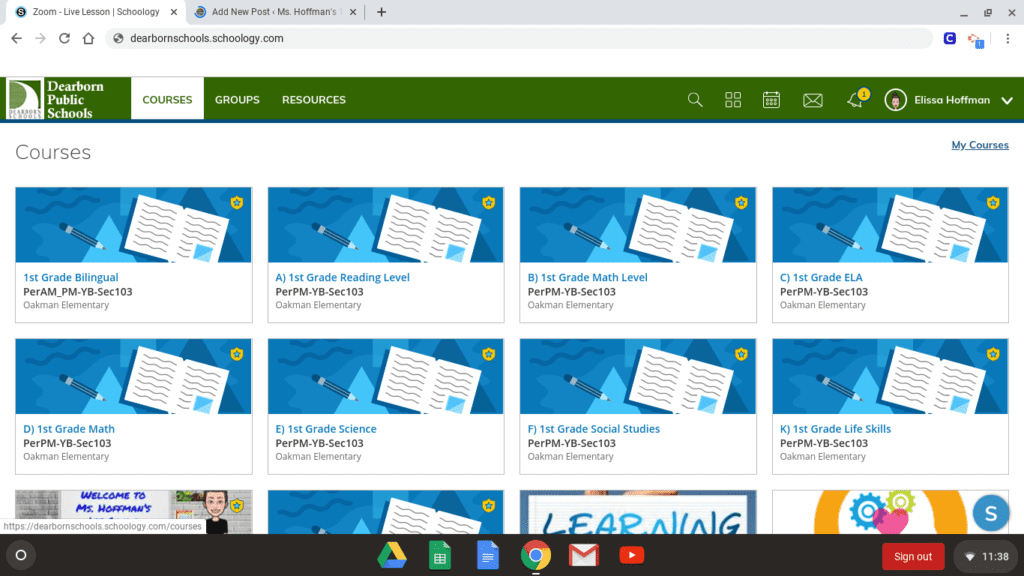
Task: Open A) 1st Grade Reading Level course
Action: pyautogui.click(x=342, y=278)
